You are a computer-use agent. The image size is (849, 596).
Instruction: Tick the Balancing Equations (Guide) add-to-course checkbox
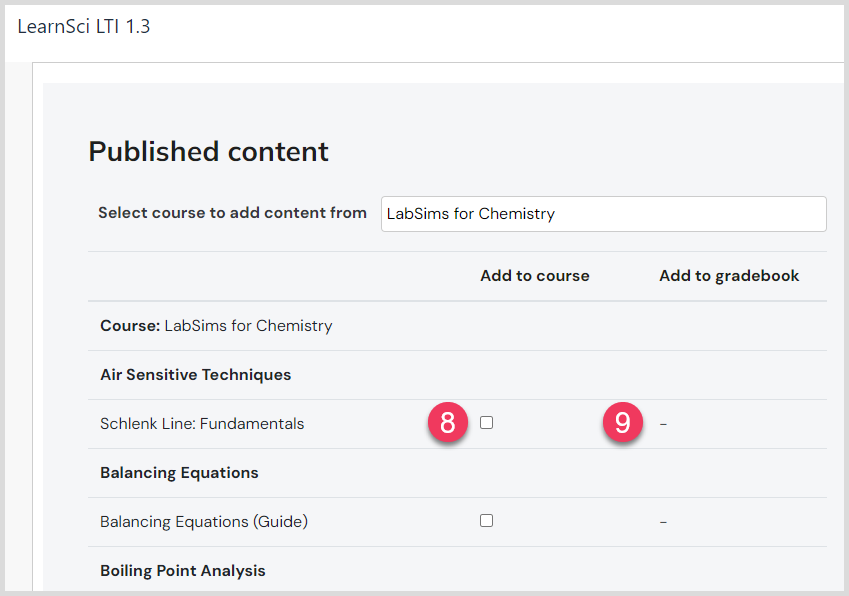point(486,520)
